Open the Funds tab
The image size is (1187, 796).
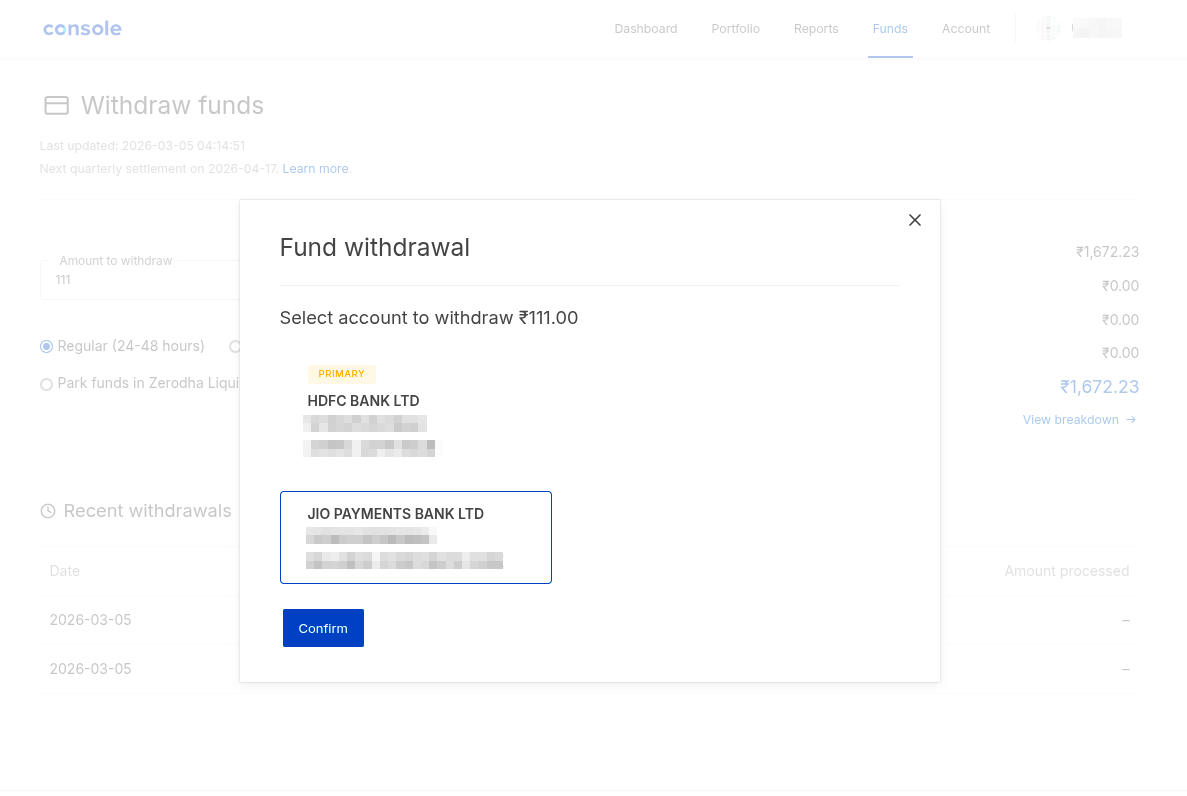[890, 29]
